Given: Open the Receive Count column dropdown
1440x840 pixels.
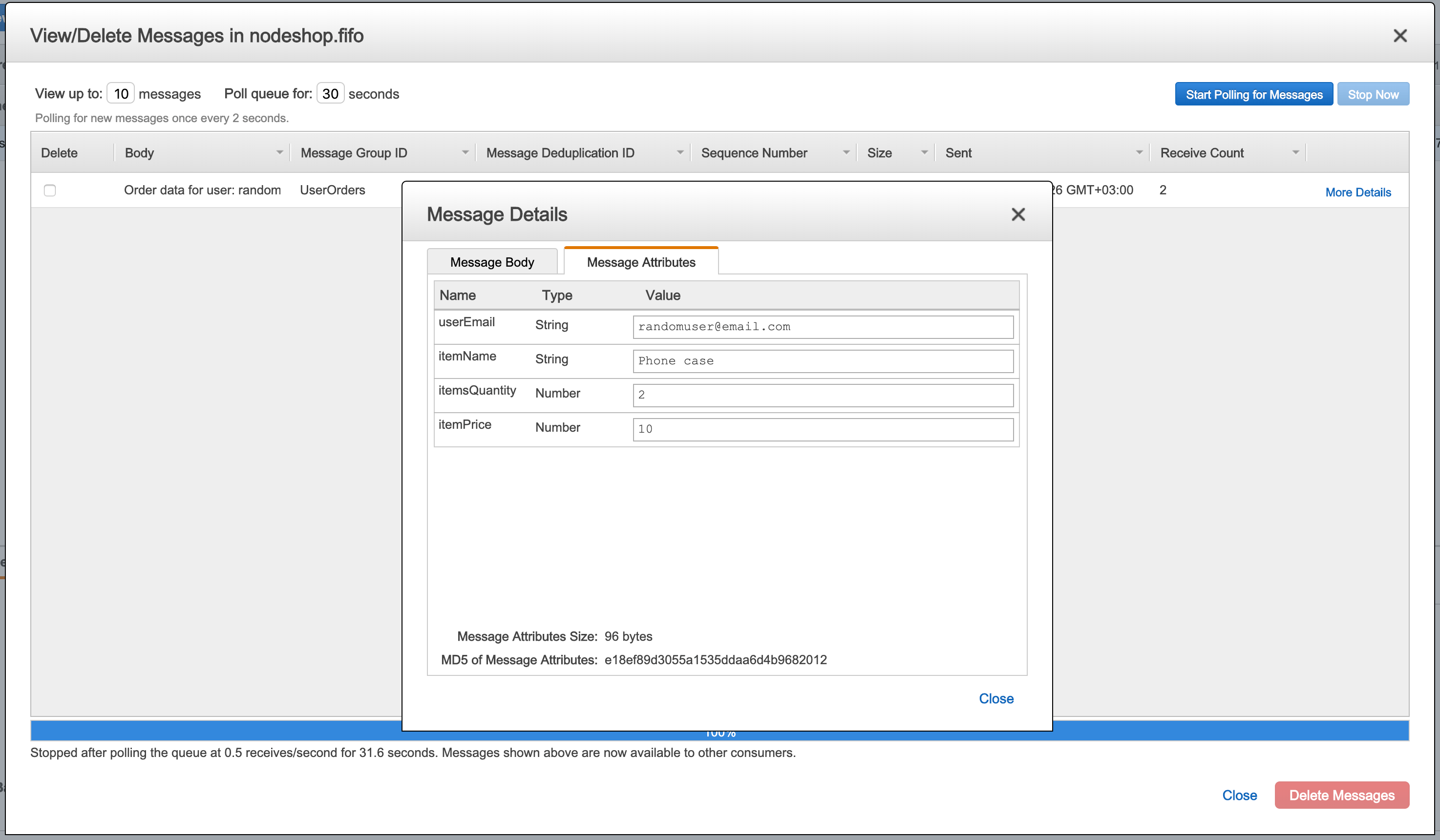Looking at the screenshot, I should 1295,152.
